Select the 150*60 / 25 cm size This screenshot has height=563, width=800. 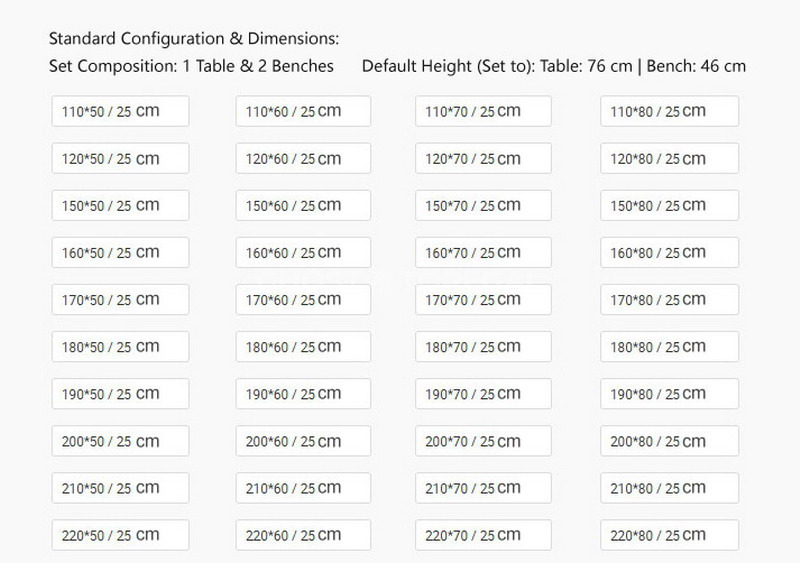(303, 205)
